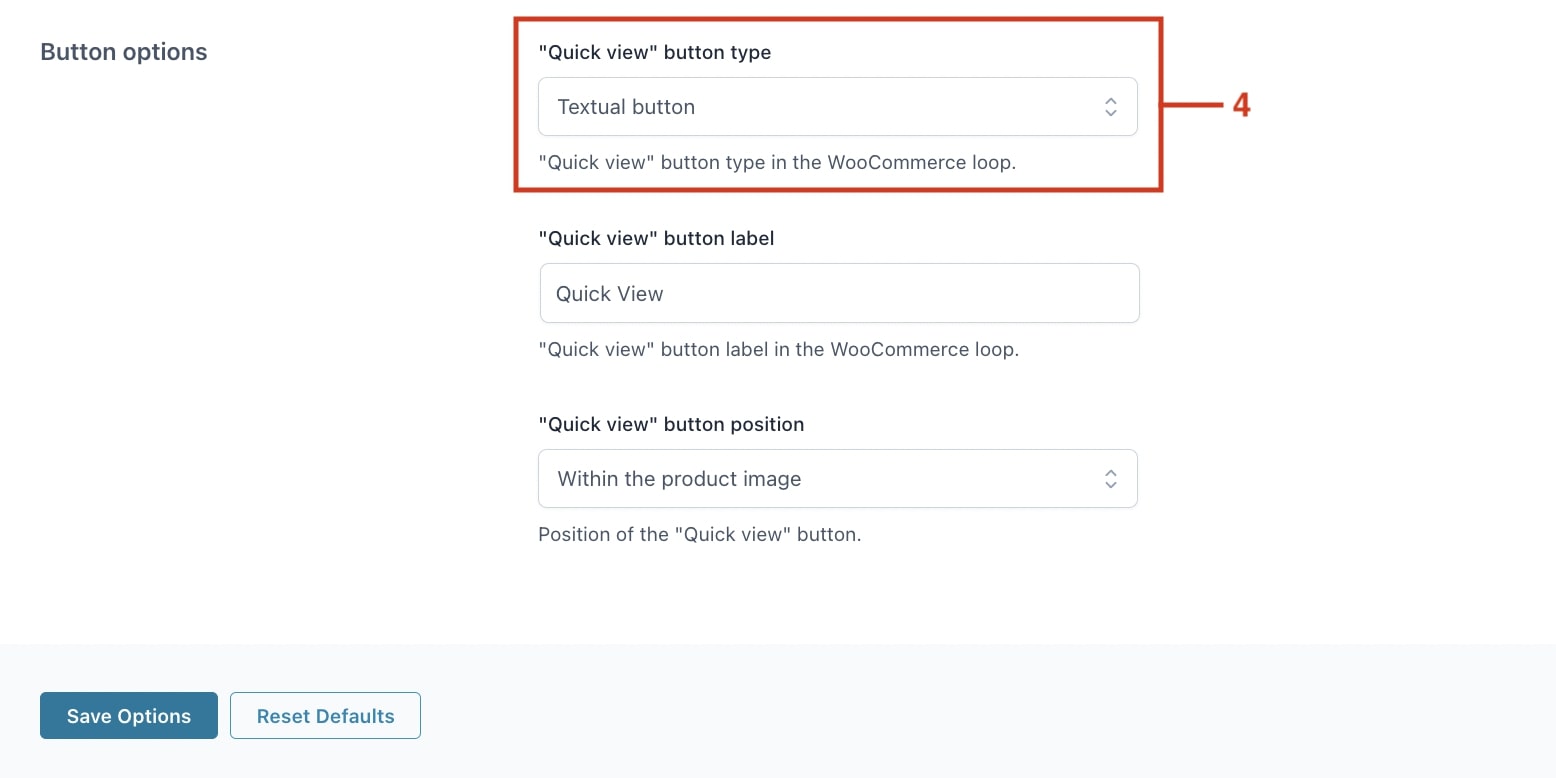Viewport: 1556px width, 778px height.
Task: Click the Quick View text inside the input
Action: pyautogui.click(x=609, y=294)
